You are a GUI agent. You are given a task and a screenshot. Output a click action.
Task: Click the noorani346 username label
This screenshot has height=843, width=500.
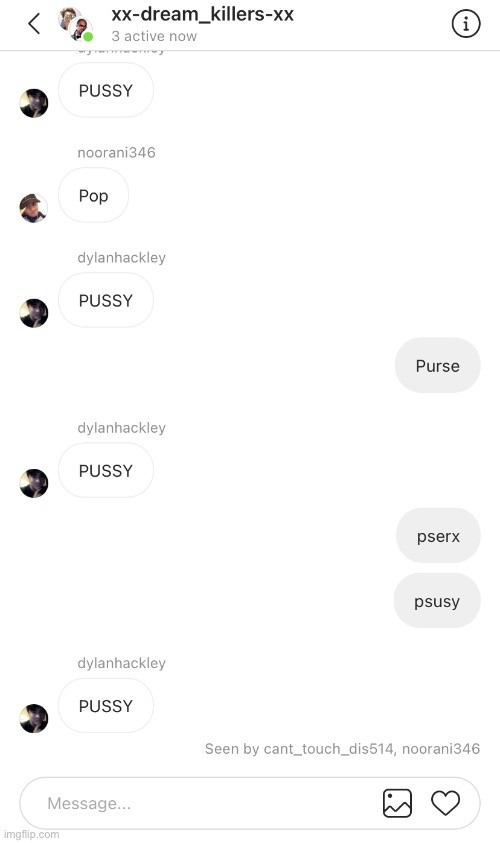[116, 153]
